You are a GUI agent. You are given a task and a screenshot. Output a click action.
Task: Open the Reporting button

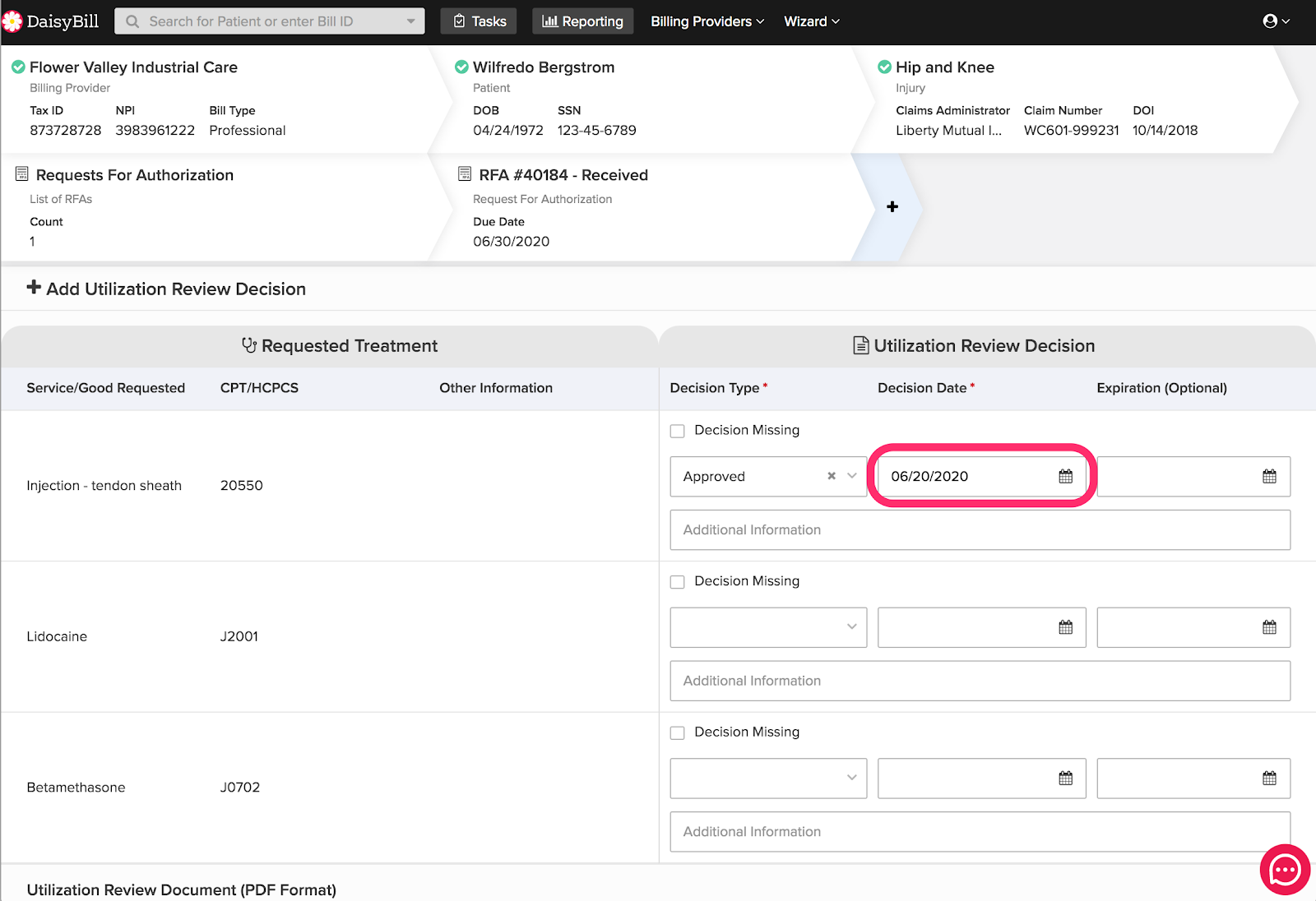pos(582,21)
